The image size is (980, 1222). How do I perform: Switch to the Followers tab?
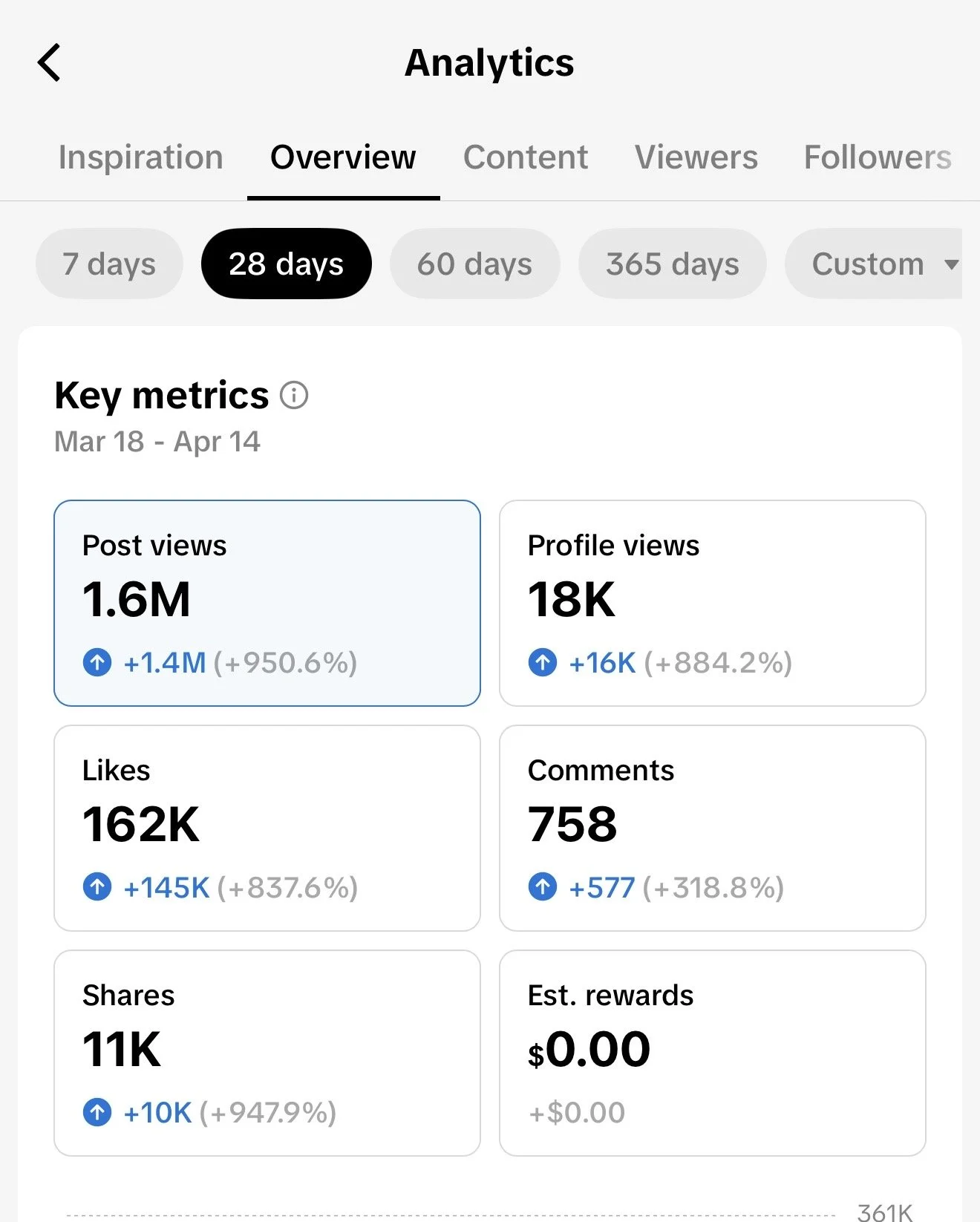point(878,157)
